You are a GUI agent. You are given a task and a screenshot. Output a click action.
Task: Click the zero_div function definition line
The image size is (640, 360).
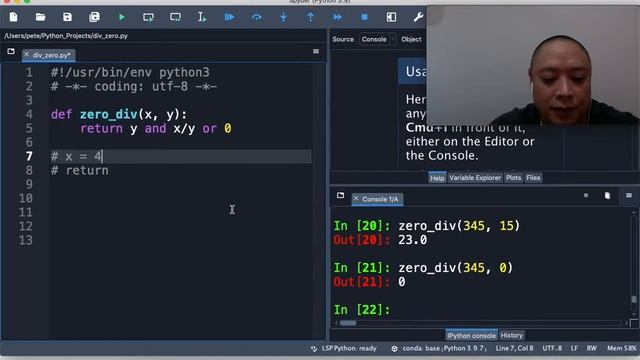click(119, 114)
